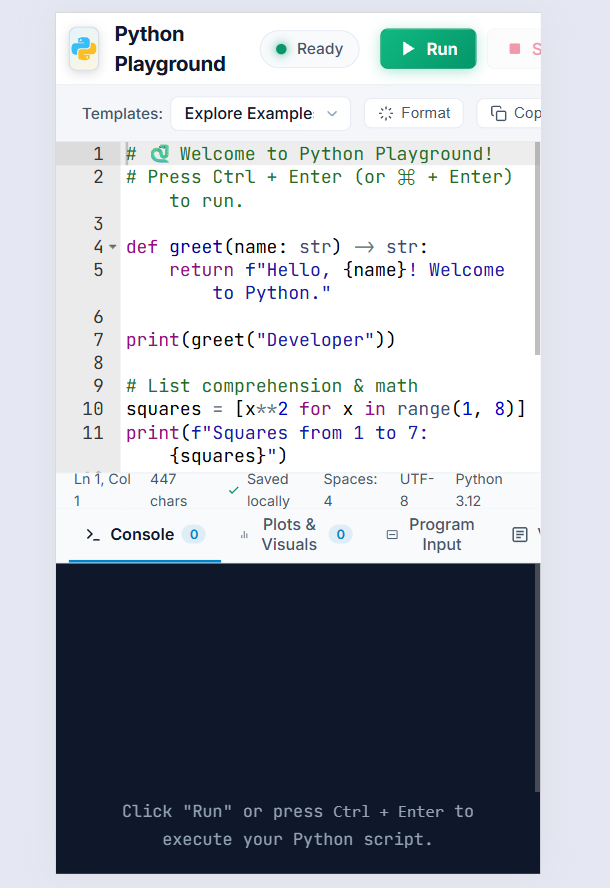Click the Plots bar chart icon
The width and height of the screenshot is (610, 888).
244,535
